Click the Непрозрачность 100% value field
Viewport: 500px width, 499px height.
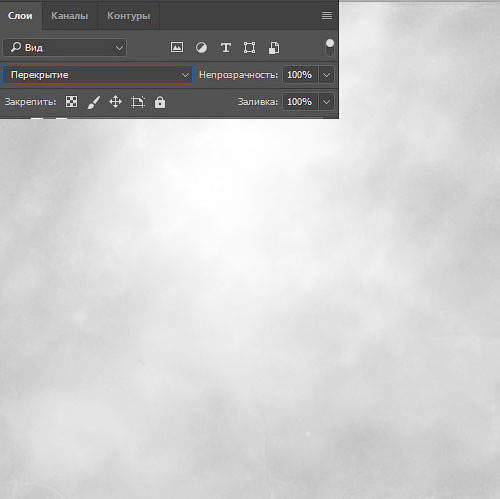(300, 75)
